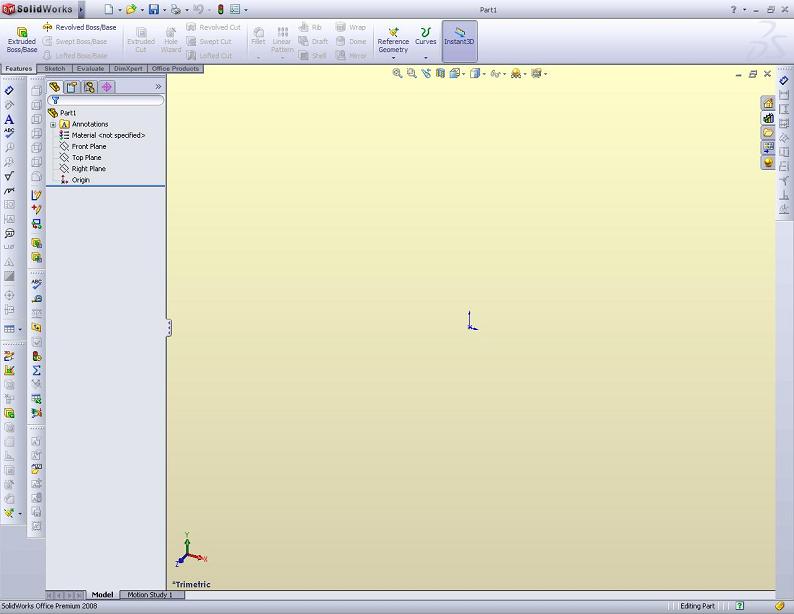Image resolution: width=794 pixels, height=614 pixels.
Task: Open the ConfigurationManager tab
Action: [x=89, y=87]
